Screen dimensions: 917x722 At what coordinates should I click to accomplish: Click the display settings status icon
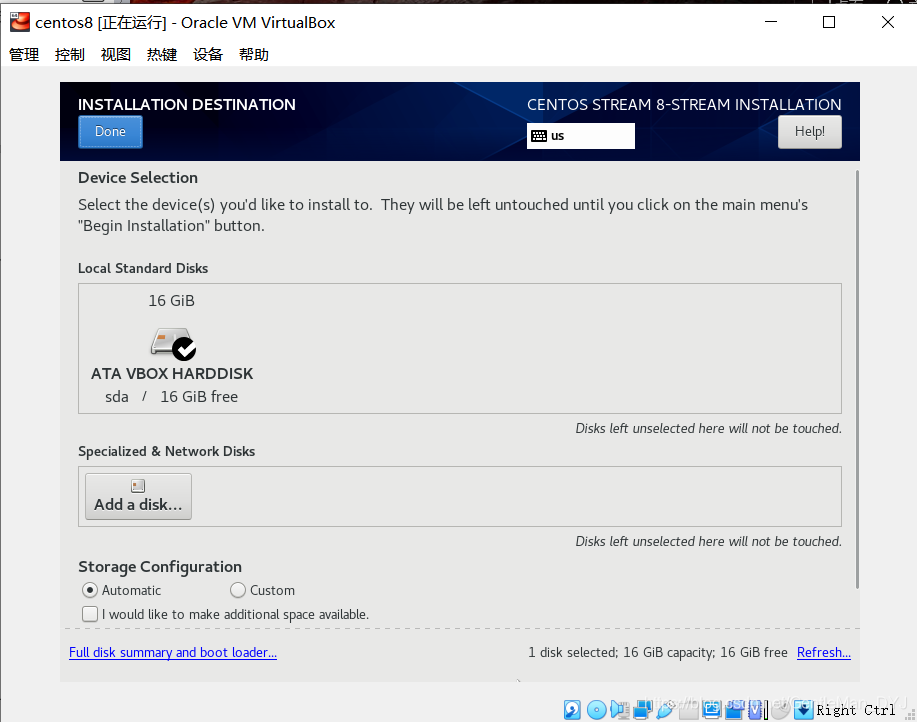click(712, 710)
